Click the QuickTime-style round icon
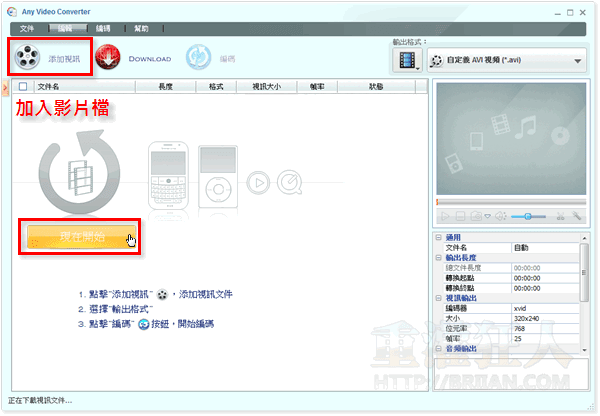 tap(290, 182)
